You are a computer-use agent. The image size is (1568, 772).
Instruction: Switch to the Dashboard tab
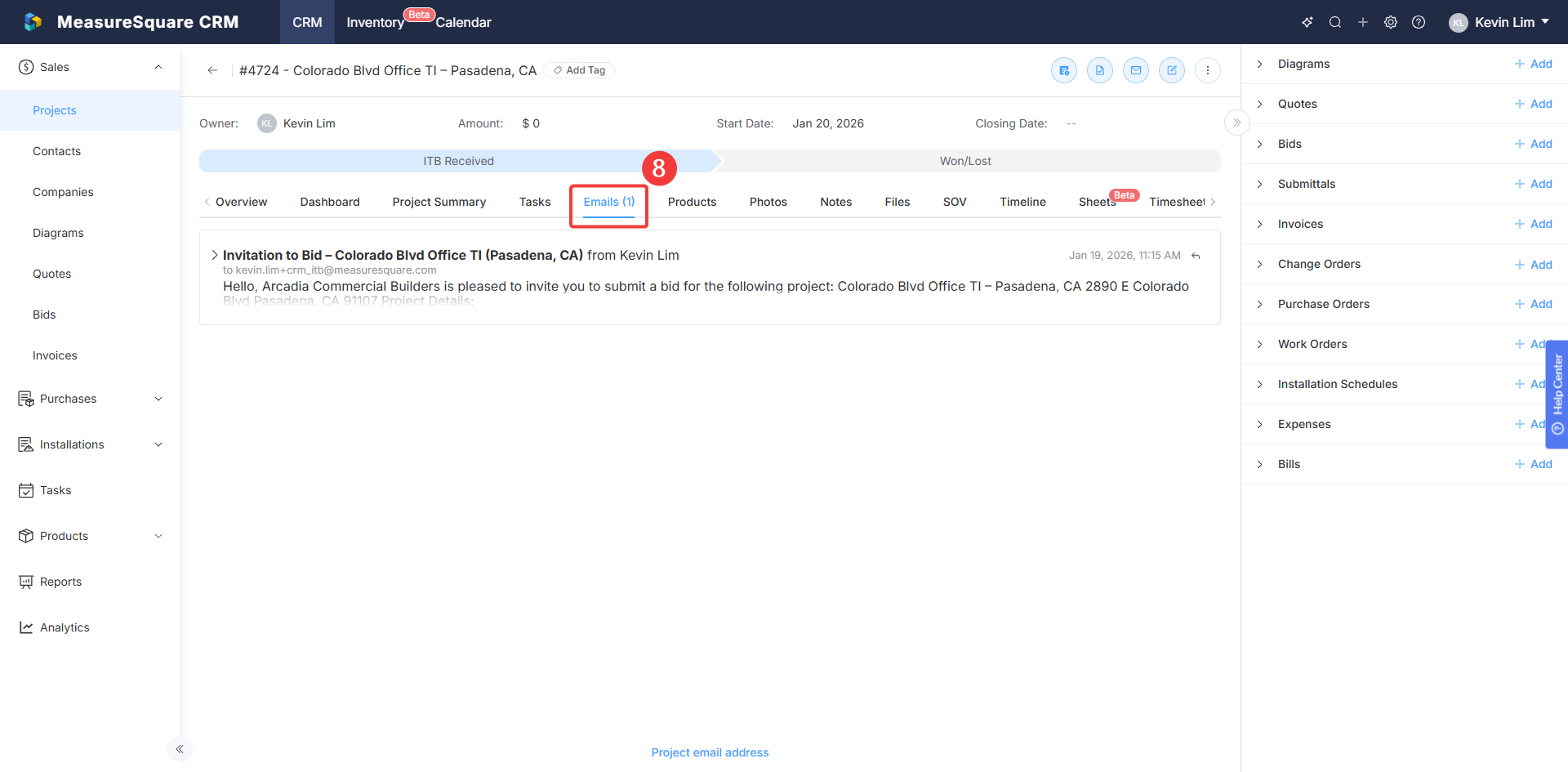pos(330,202)
